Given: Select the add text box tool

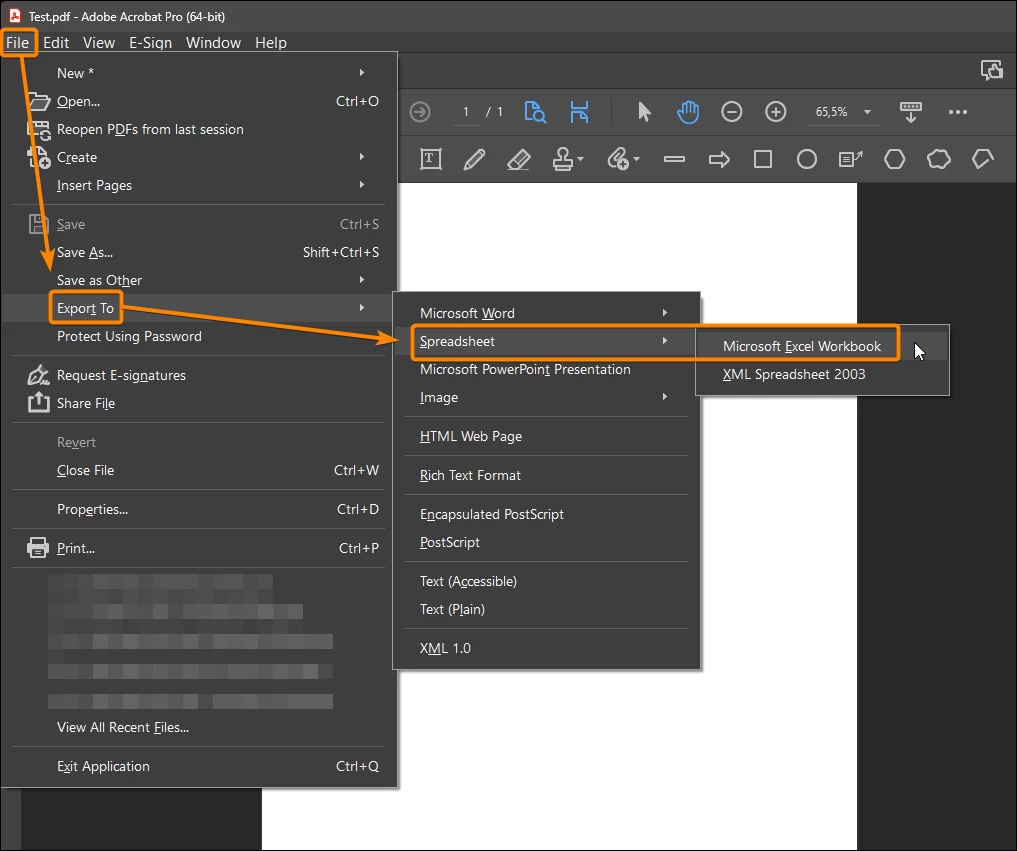Looking at the screenshot, I should (x=431, y=159).
